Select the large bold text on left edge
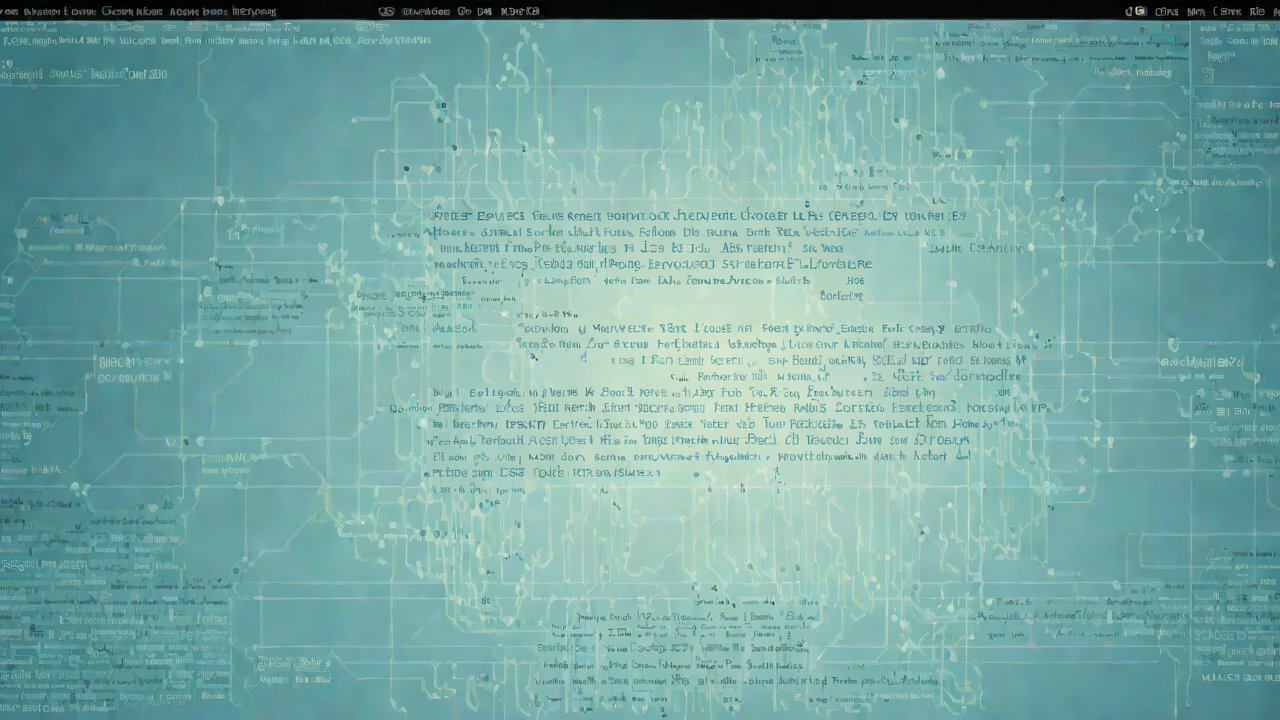Image resolution: width=1280 pixels, height=720 pixels. pyautogui.click(x=128, y=362)
